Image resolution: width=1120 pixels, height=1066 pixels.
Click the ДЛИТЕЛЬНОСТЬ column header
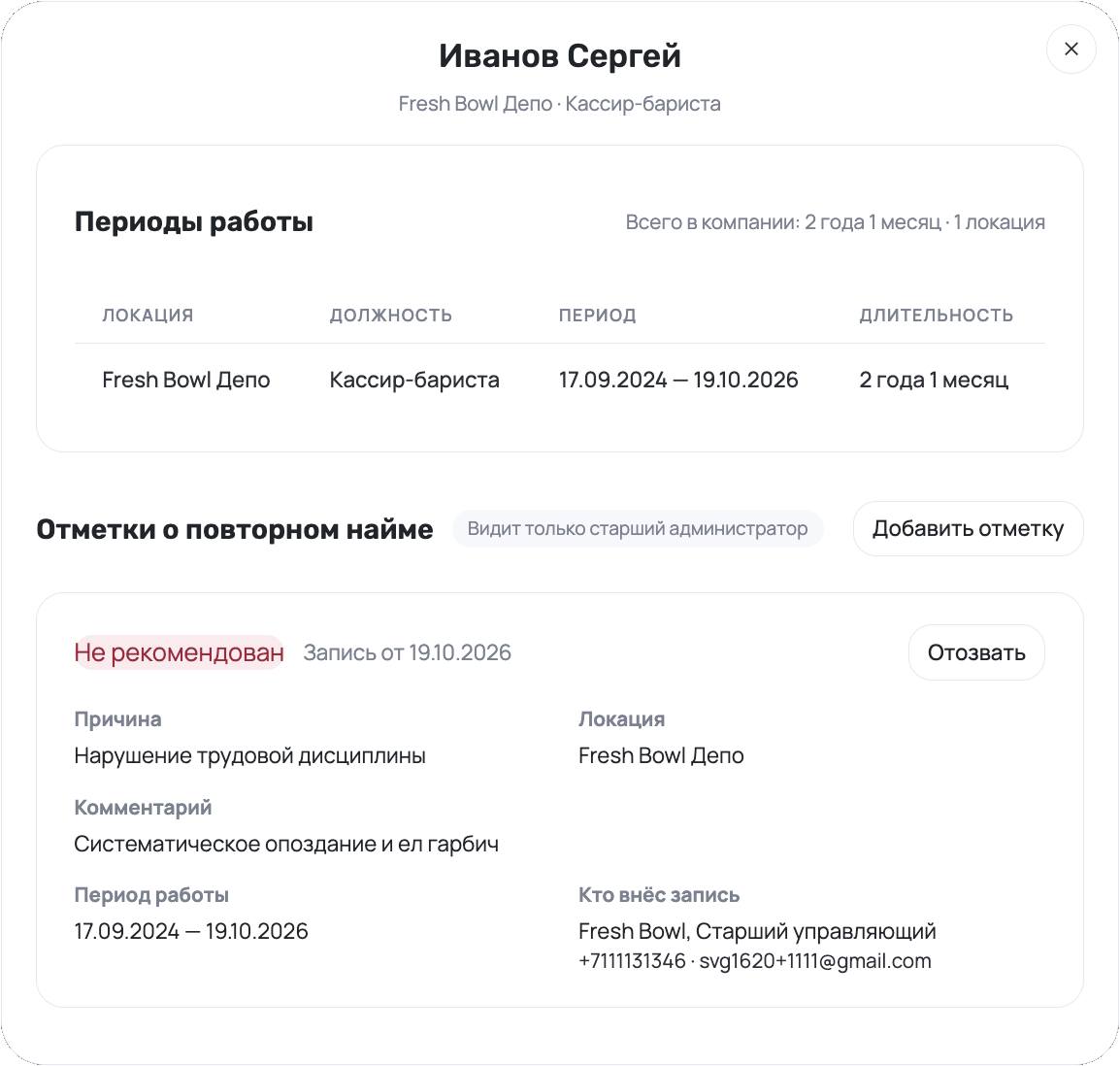(x=937, y=316)
